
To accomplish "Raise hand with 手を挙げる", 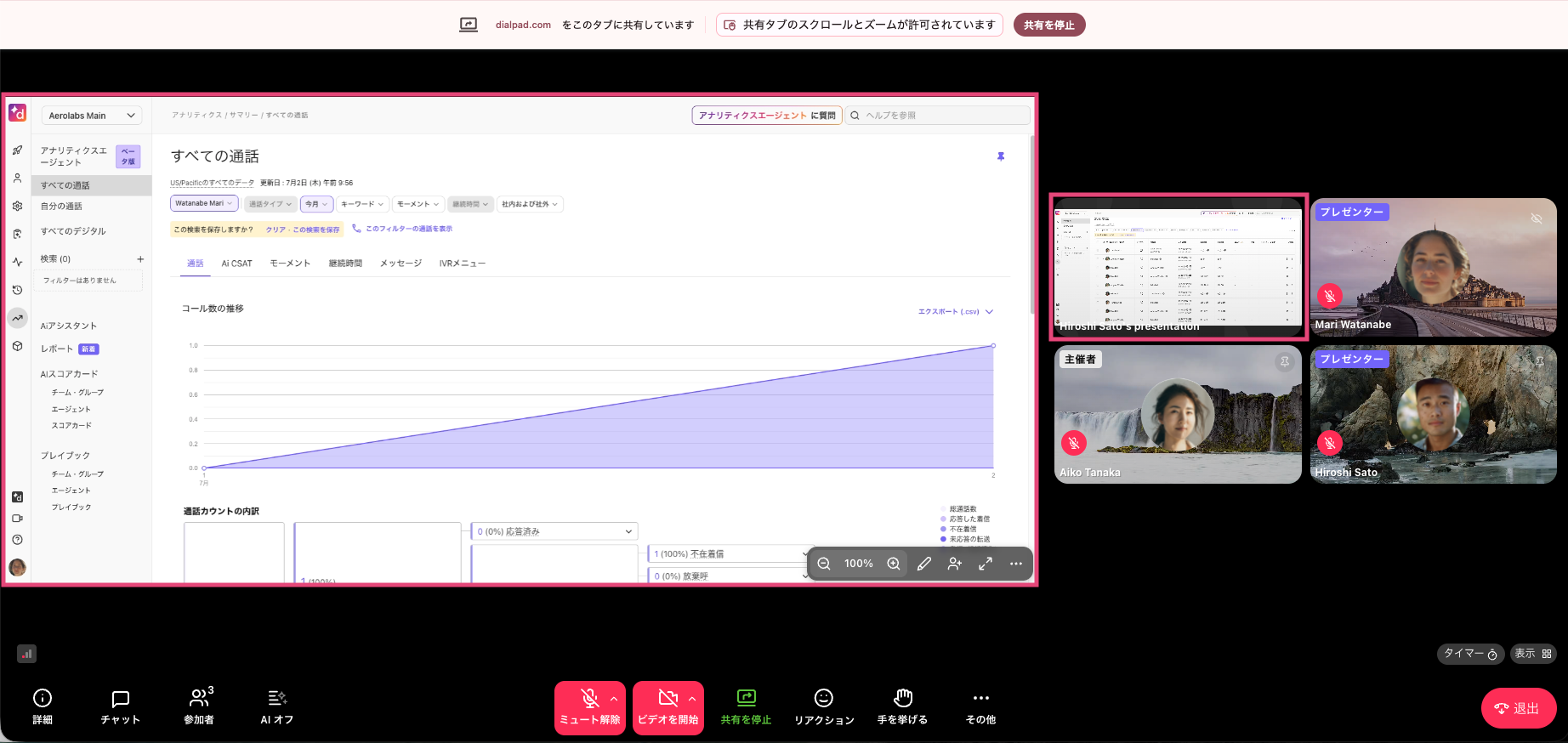I will pyautogui.click(x=903, y=707).
